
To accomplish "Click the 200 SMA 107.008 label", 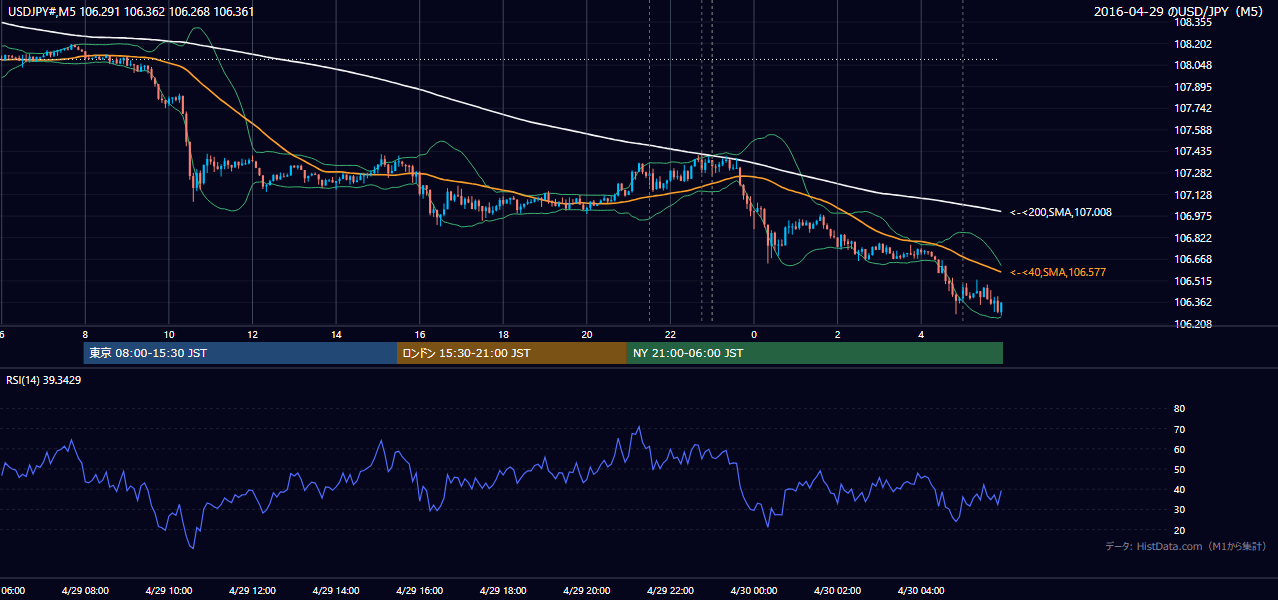I will click(1060, 212).
